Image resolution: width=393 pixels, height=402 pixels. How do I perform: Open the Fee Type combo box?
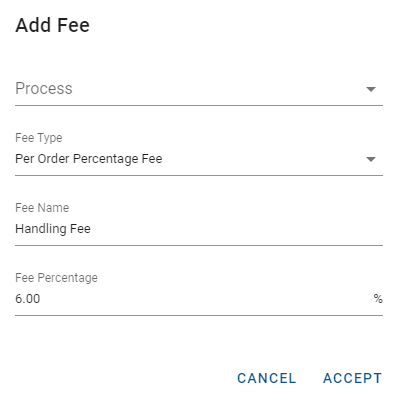coord(199,153)
